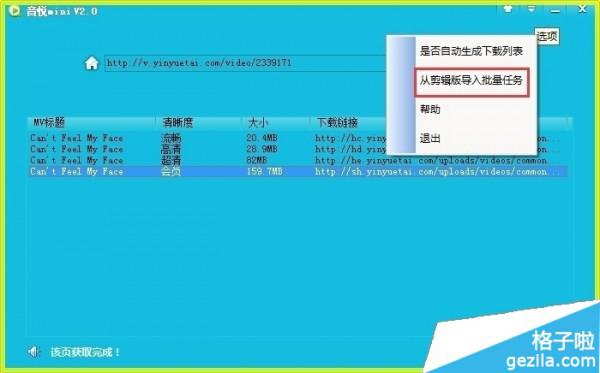Viewport: 600px width, 373px height.
Task: Click the speaker icon in the status bar
Action: 33,352
